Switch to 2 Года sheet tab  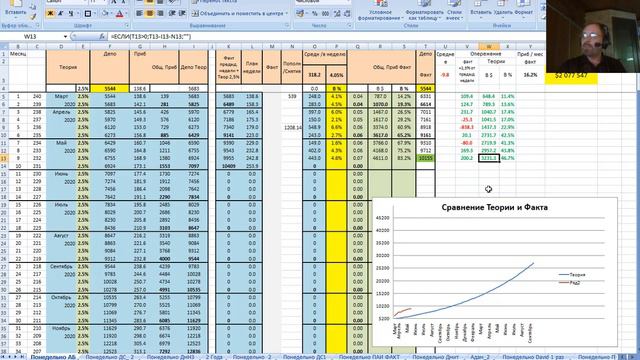click(214, 357)
